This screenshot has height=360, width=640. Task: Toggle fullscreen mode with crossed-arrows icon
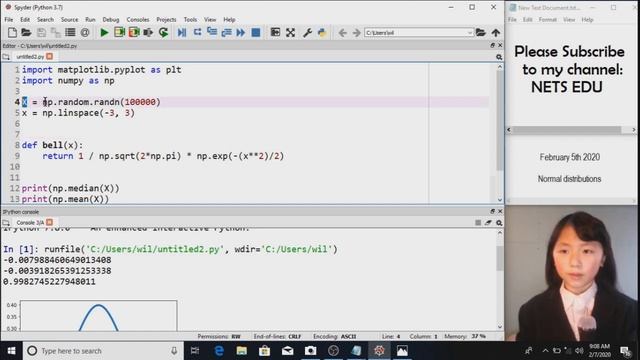(290, 32)
